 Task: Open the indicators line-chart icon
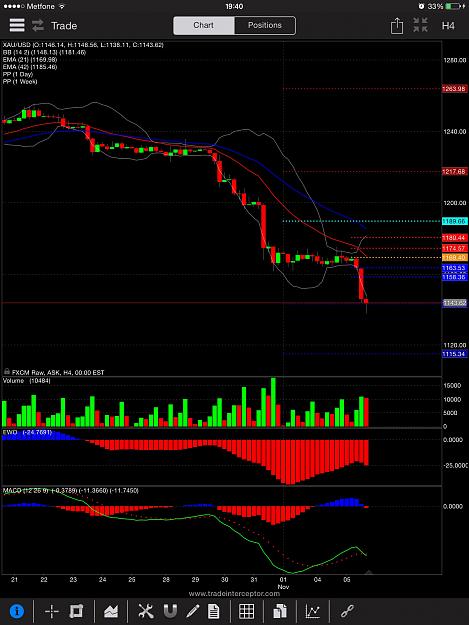(313, 611)
